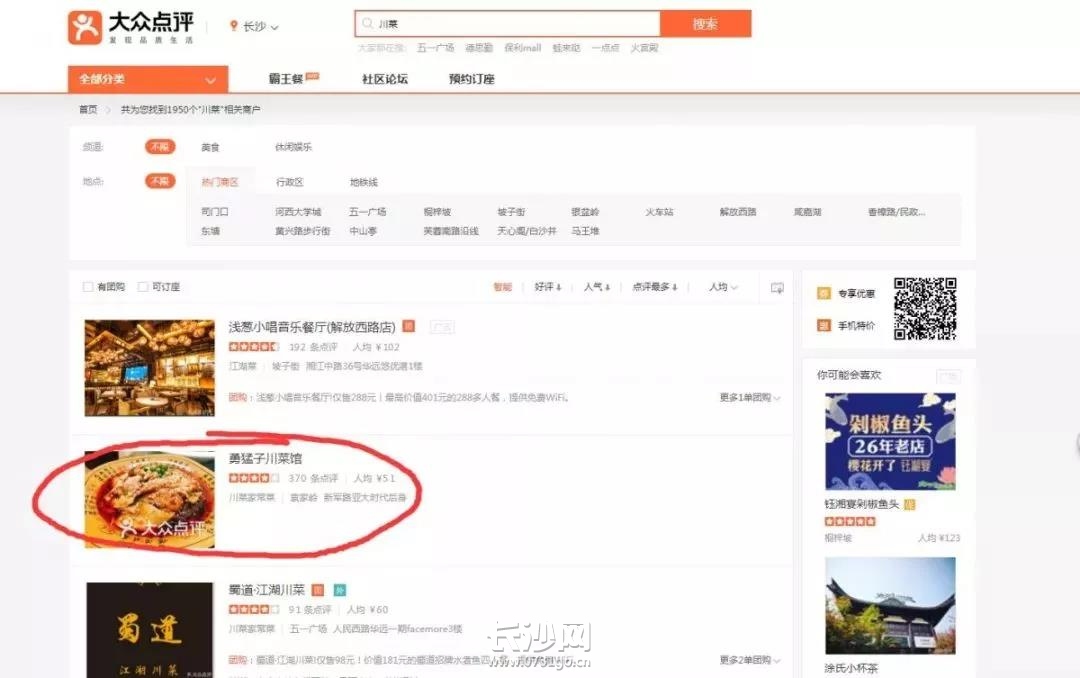Filter by the 五一广场 area
Viewport: 1080px width, 678px height.
click(x=368, y=212)
